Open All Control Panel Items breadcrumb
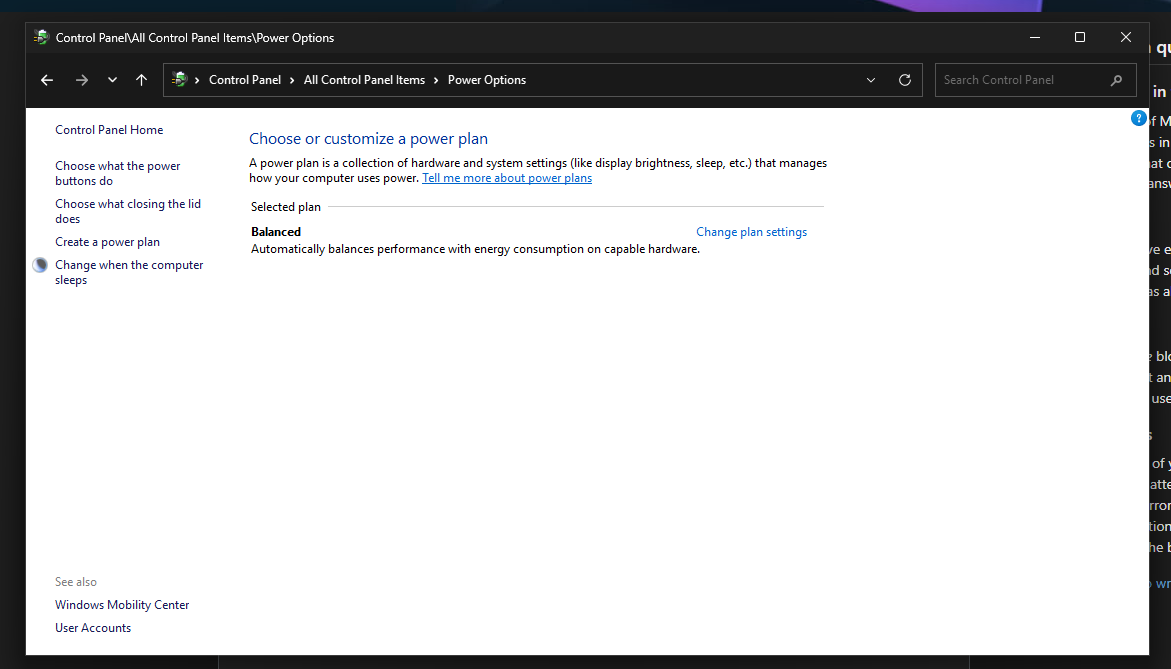This screenshot has width=1171, height=669. (364, 80)
